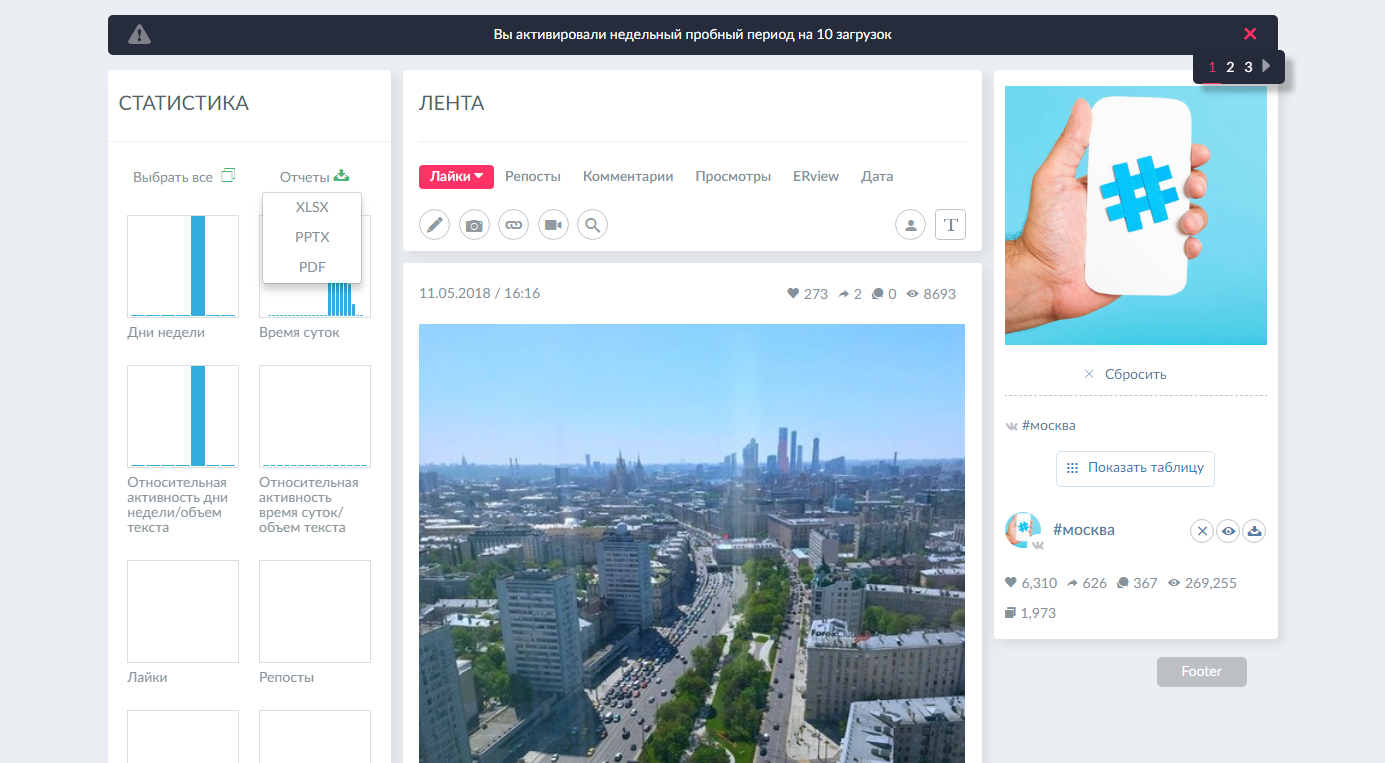Click the heart likes icon showing 273
This screenshot has height=763, width=1385.
(x=793, y=294)
